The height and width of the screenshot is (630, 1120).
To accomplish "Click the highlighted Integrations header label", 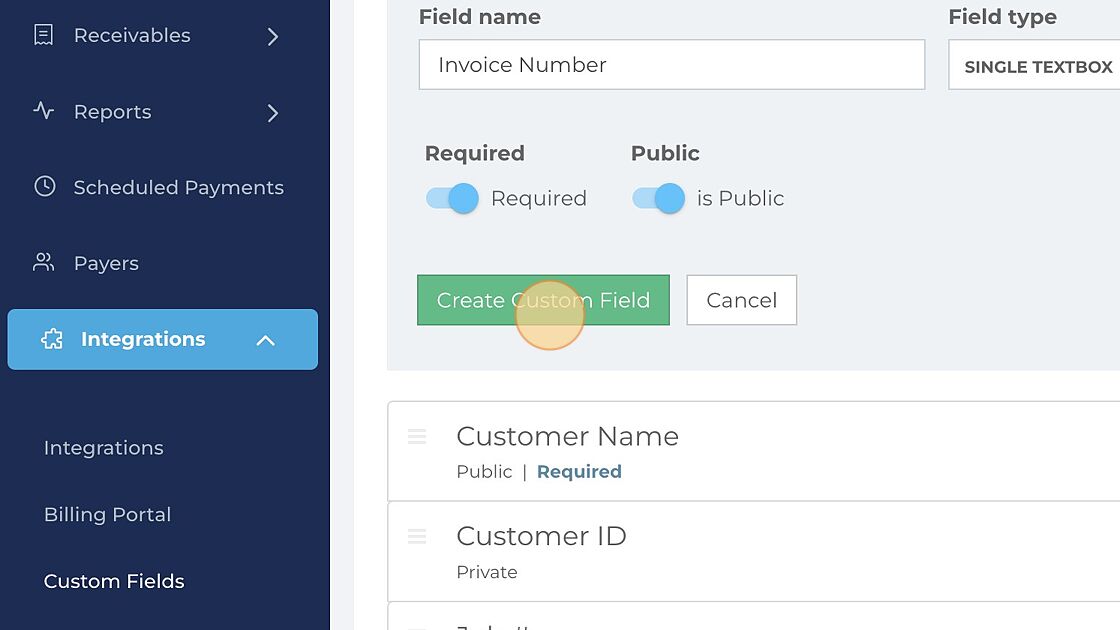I will coord(143,339).
